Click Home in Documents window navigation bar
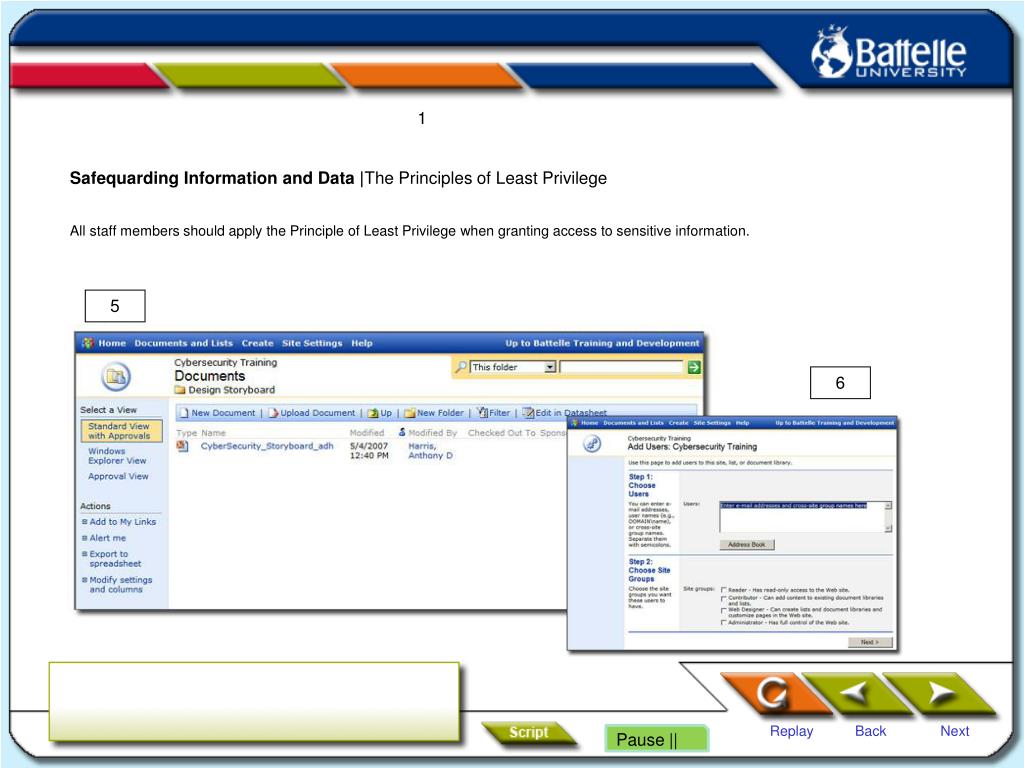Viewport: 1024px width, 768px height. click(x=112, y=343)
